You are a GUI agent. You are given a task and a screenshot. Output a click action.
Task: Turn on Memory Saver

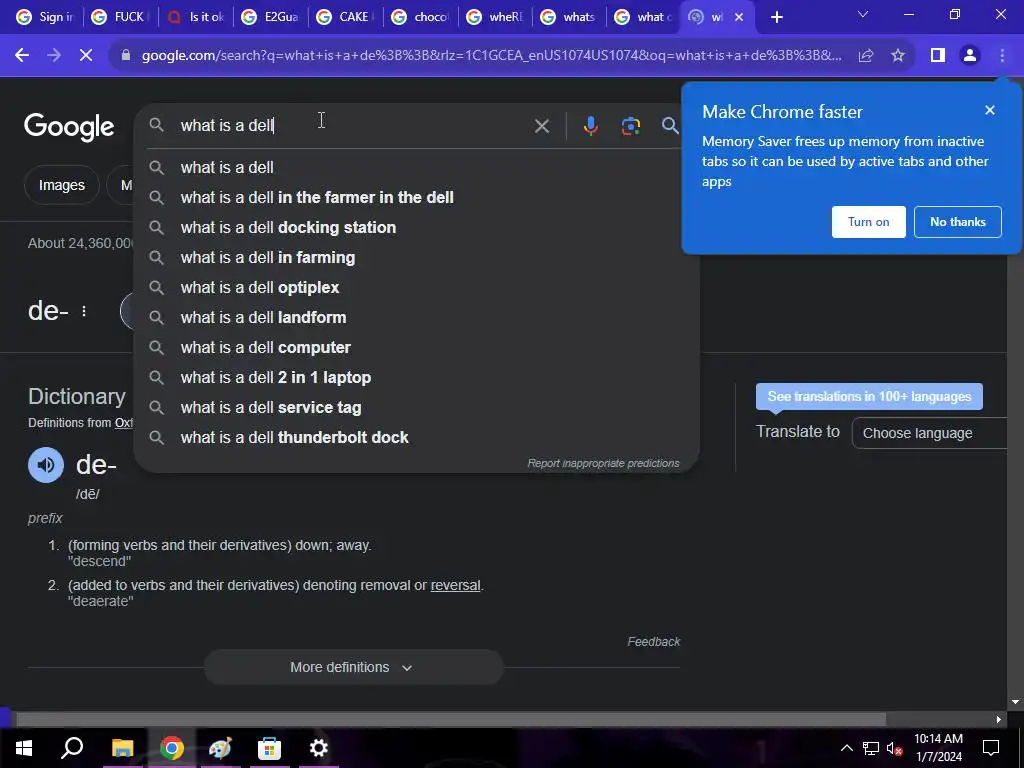[x=869, y=222]
